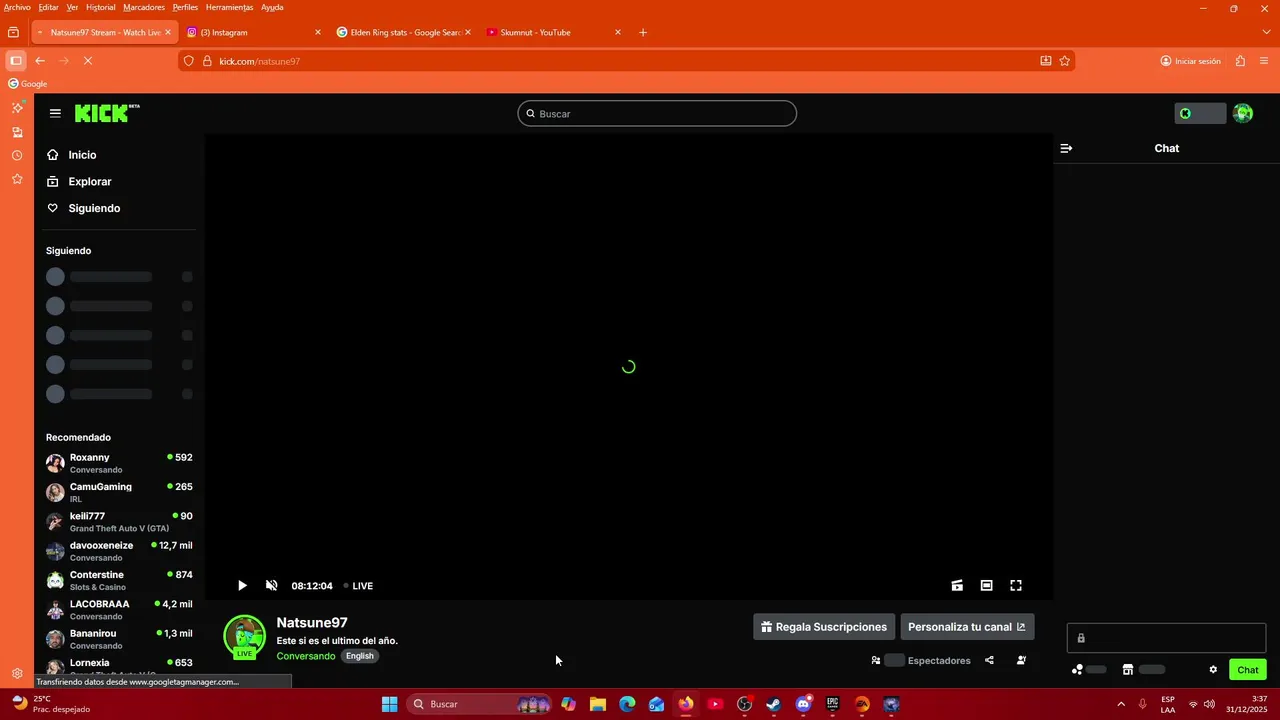Jump to LIVE in the player
Viewport: 1280px width, 720px height.
coord(358,586)
